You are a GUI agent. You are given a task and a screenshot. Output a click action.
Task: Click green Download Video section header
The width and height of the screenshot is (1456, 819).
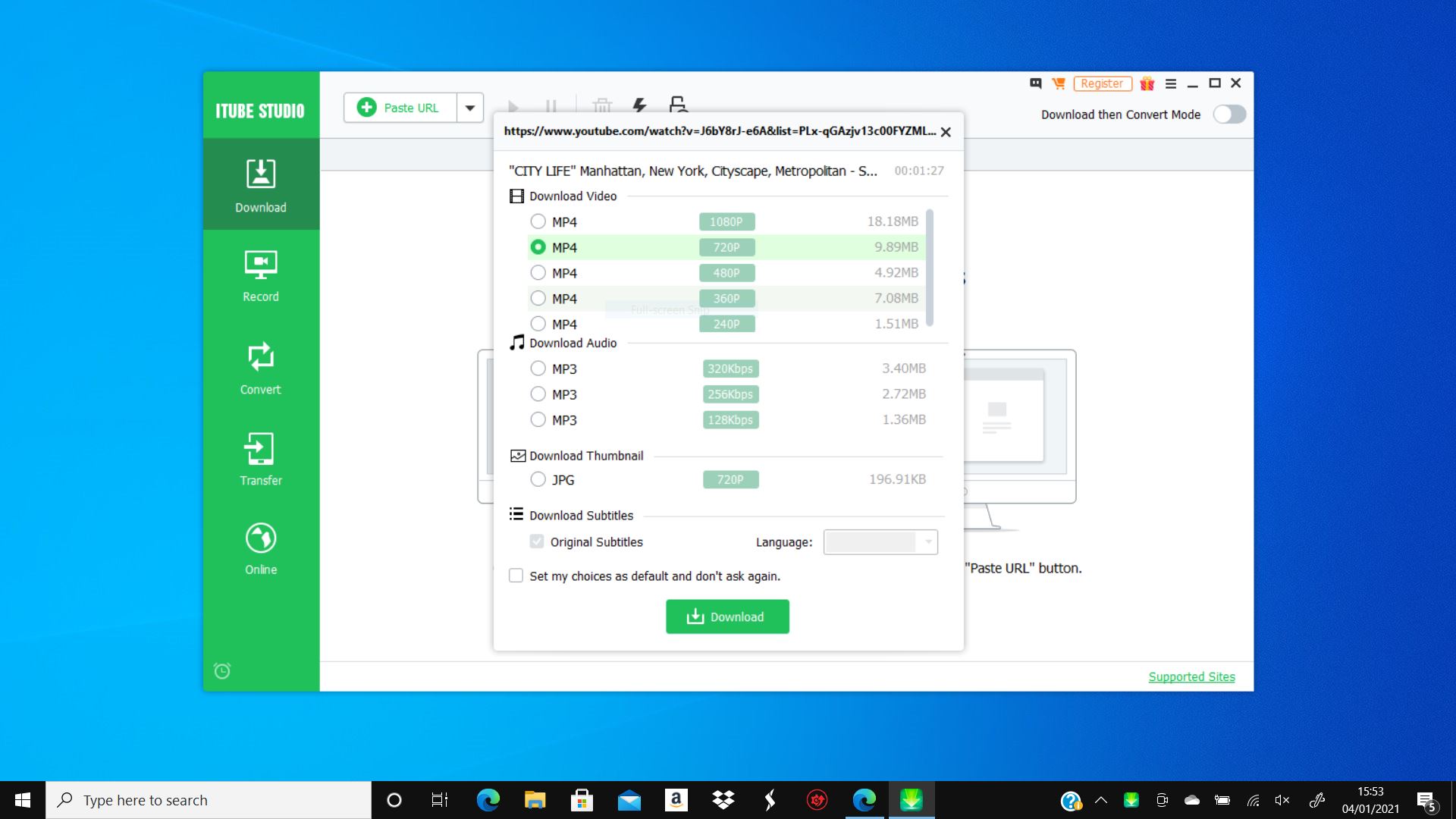(575, 196)
